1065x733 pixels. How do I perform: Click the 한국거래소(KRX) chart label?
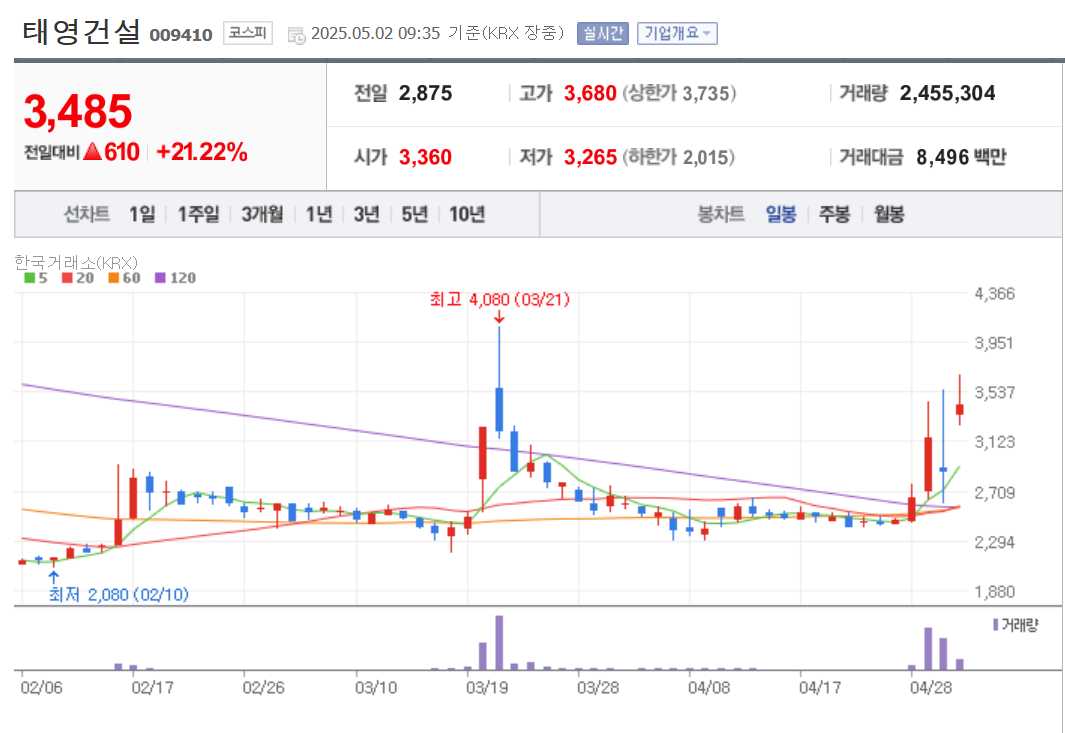point(76,262)
